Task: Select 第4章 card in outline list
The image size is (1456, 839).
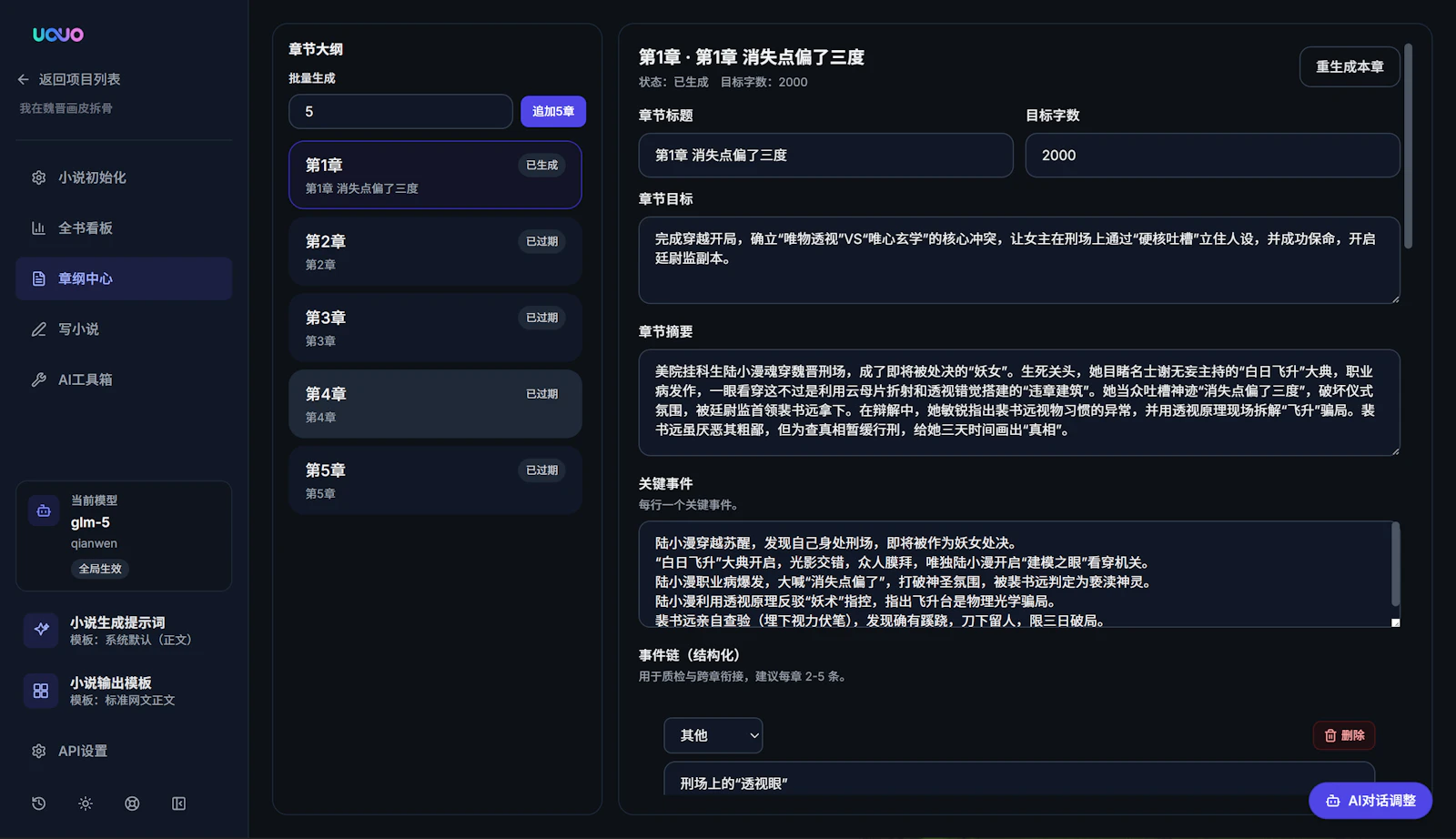Action: [x=435, y=404]
